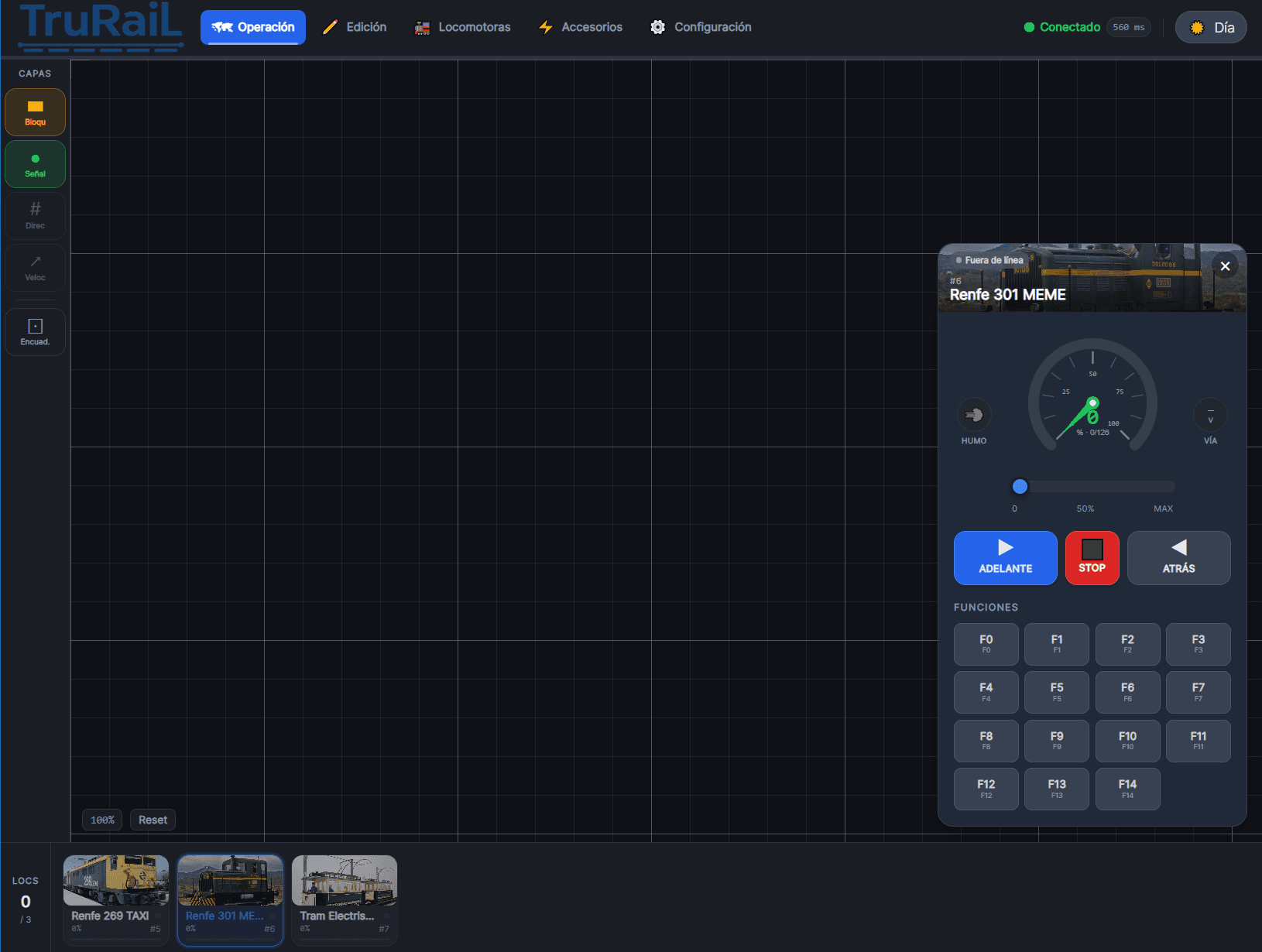The height and width of the screenshot is (952, 1262).
Task: Enable function F10
Action: [1127, 741]
